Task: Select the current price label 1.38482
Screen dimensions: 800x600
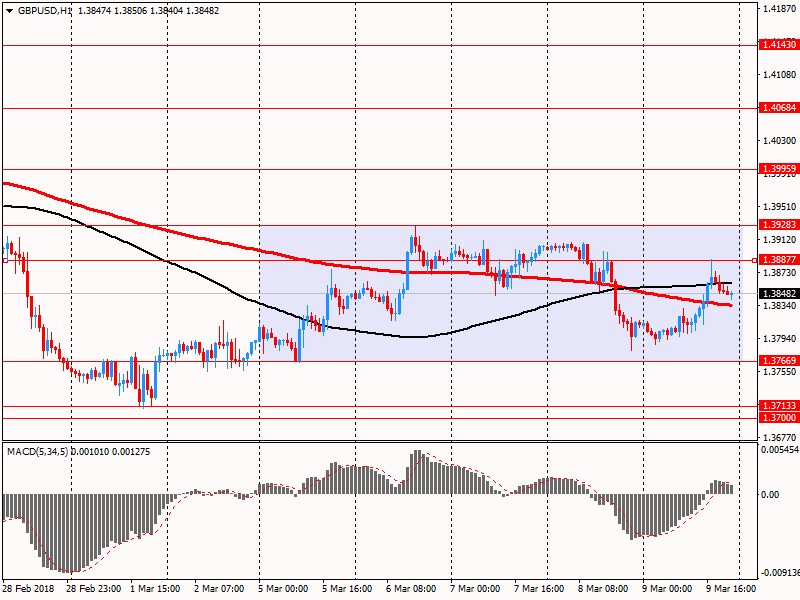Action: click(779, 294)
